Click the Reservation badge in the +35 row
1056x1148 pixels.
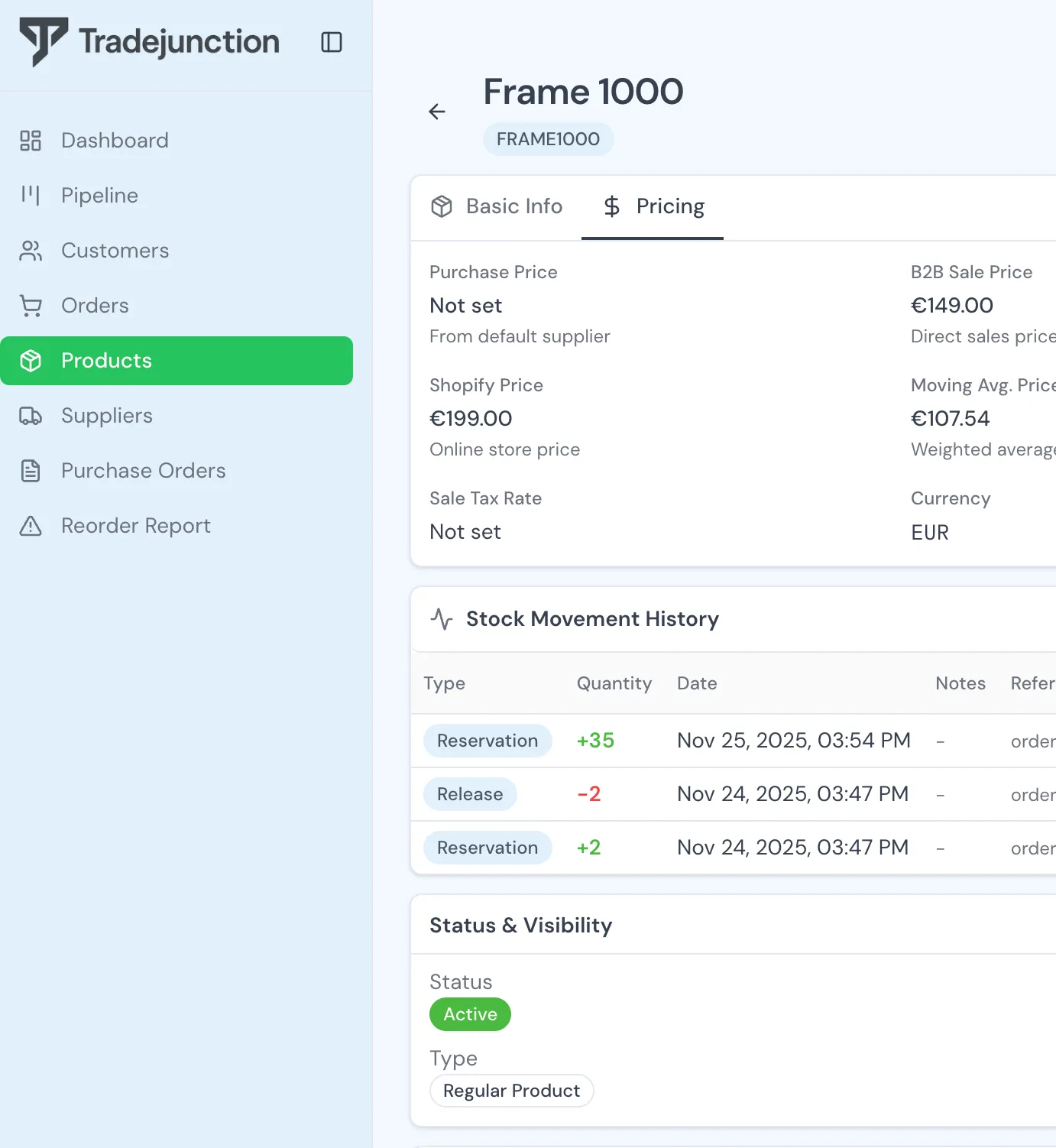pos(488,741)
